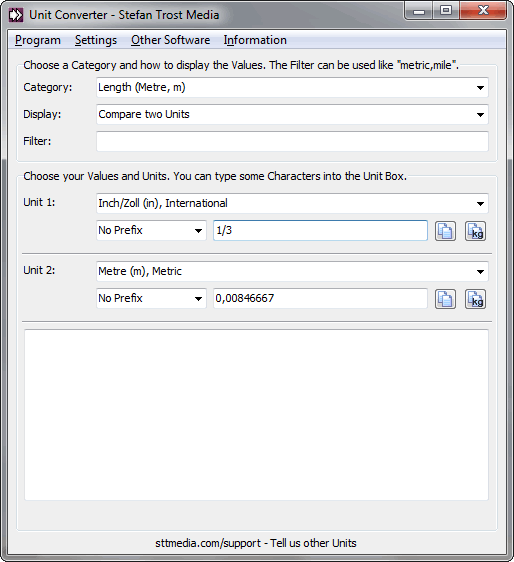The image size is (514, 562).
Task: Maximize the Unit Converter window
Action: click(446, 11)
